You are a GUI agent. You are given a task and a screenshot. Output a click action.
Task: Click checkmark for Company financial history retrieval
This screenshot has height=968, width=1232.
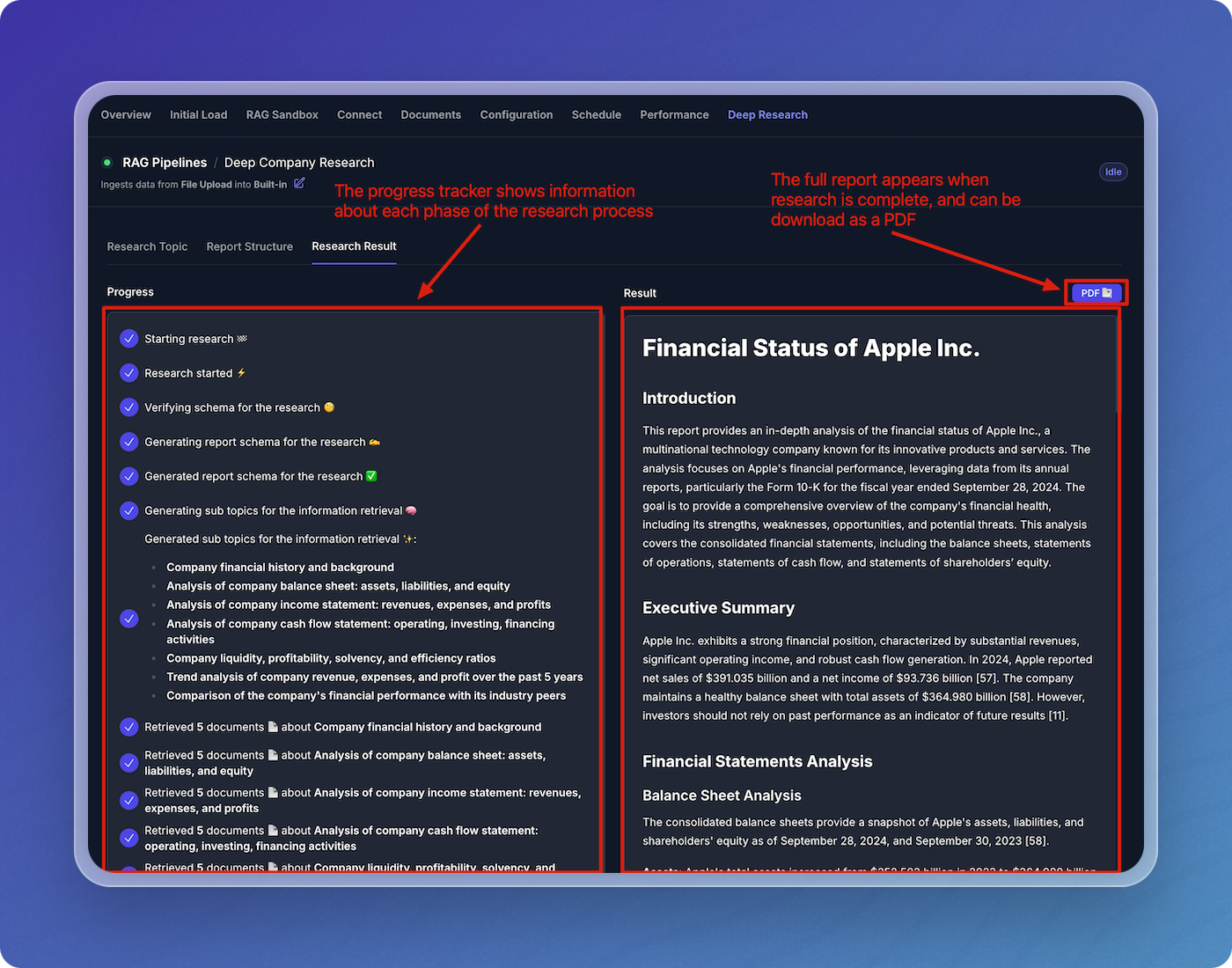coord(129,727)
